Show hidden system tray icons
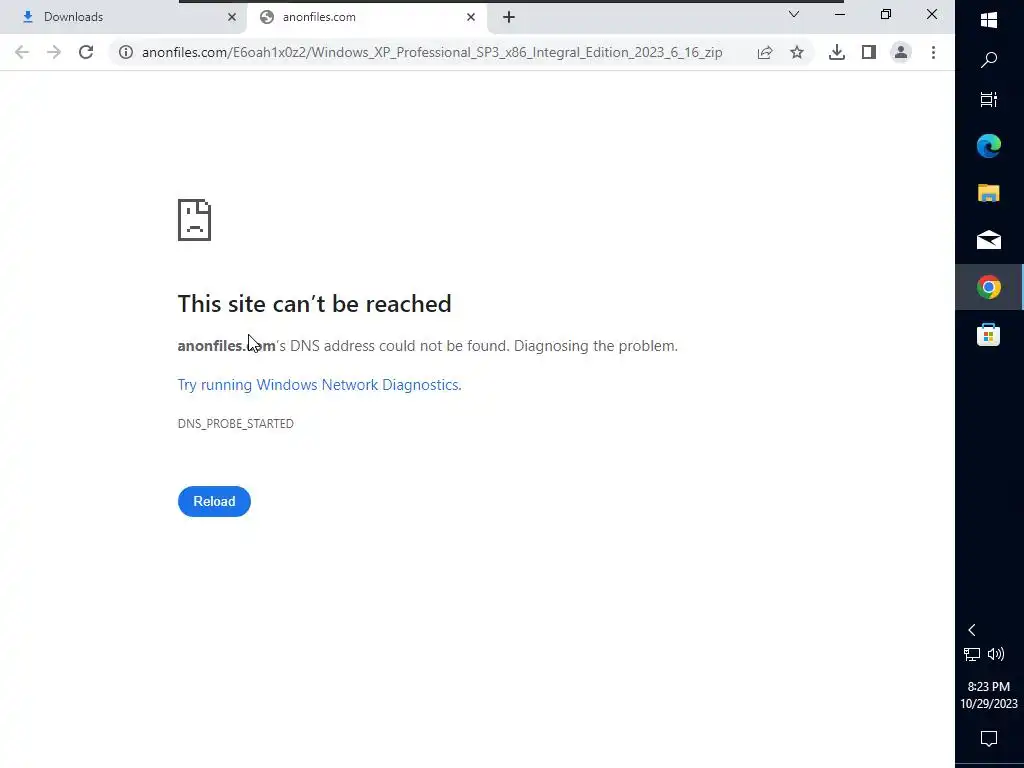The height and width of the screenshot is (768, 1024). (972, 630)
